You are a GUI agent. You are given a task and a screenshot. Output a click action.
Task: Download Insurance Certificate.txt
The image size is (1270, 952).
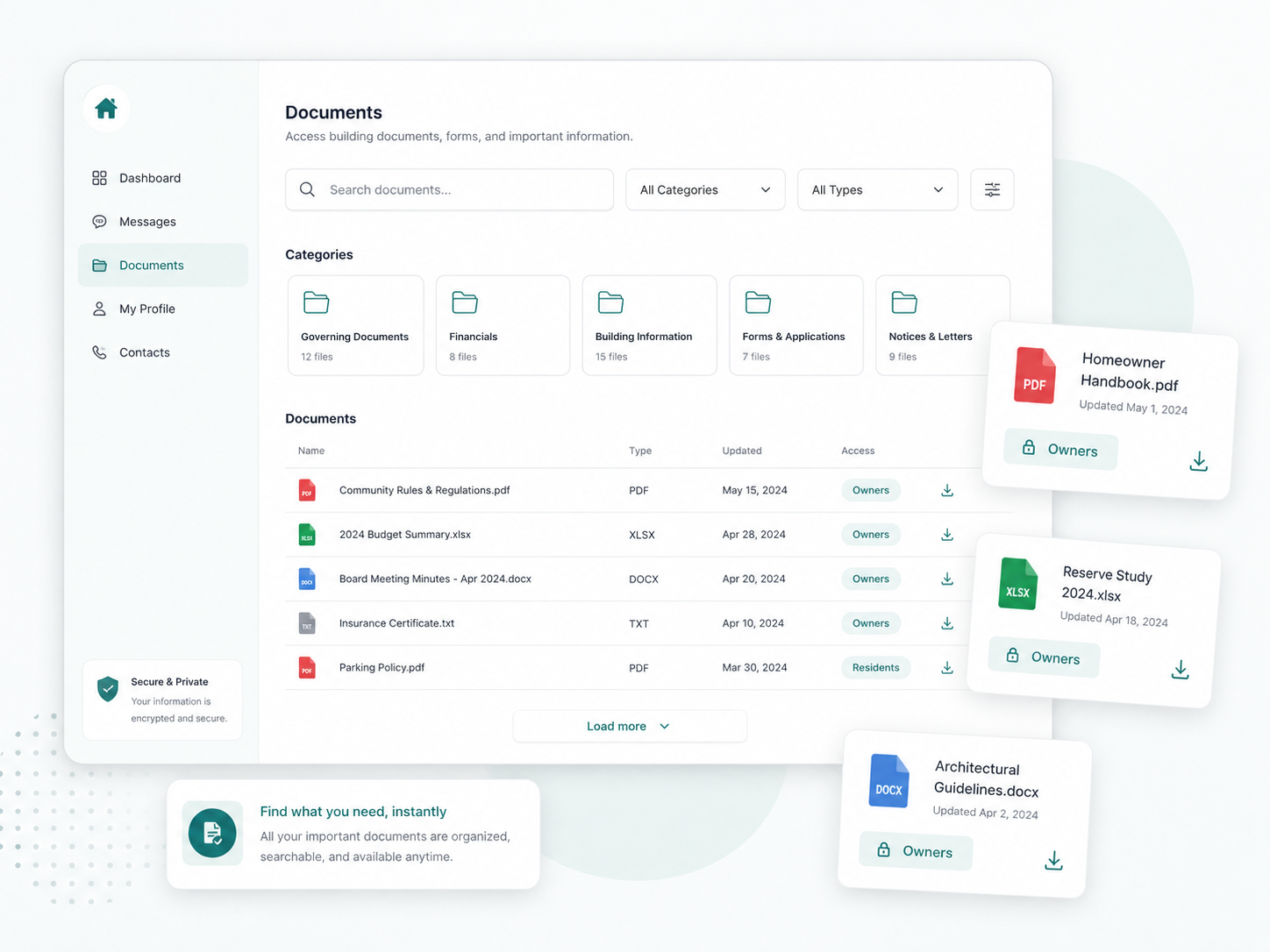click(x=947, y=623)
